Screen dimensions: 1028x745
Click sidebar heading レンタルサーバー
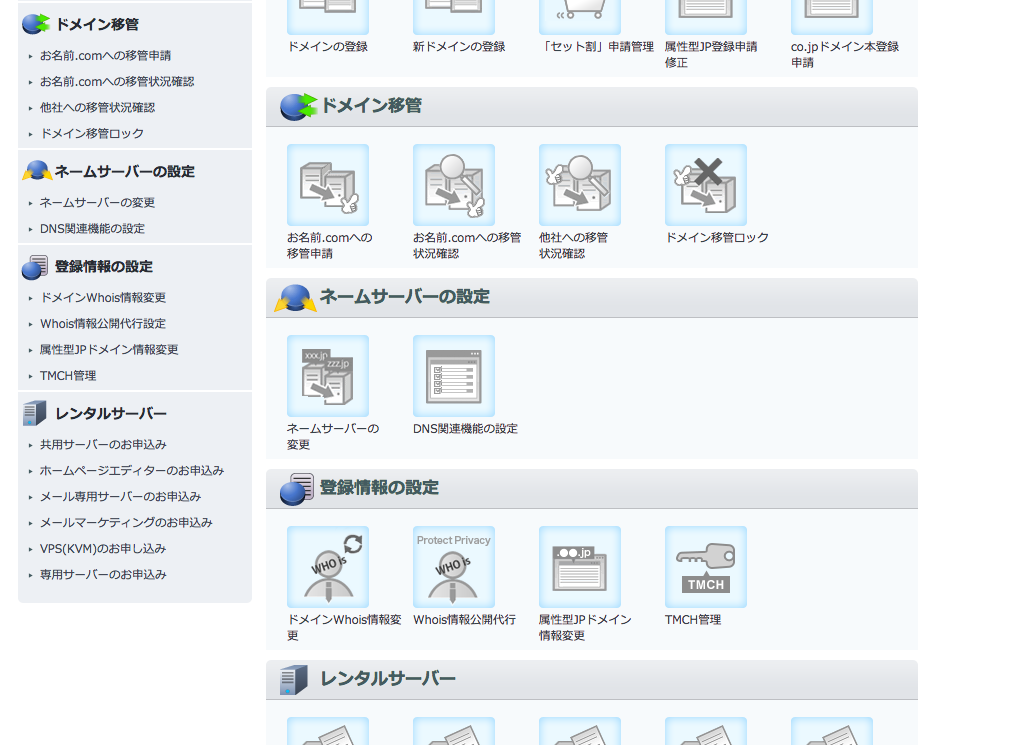pos(111,414)
